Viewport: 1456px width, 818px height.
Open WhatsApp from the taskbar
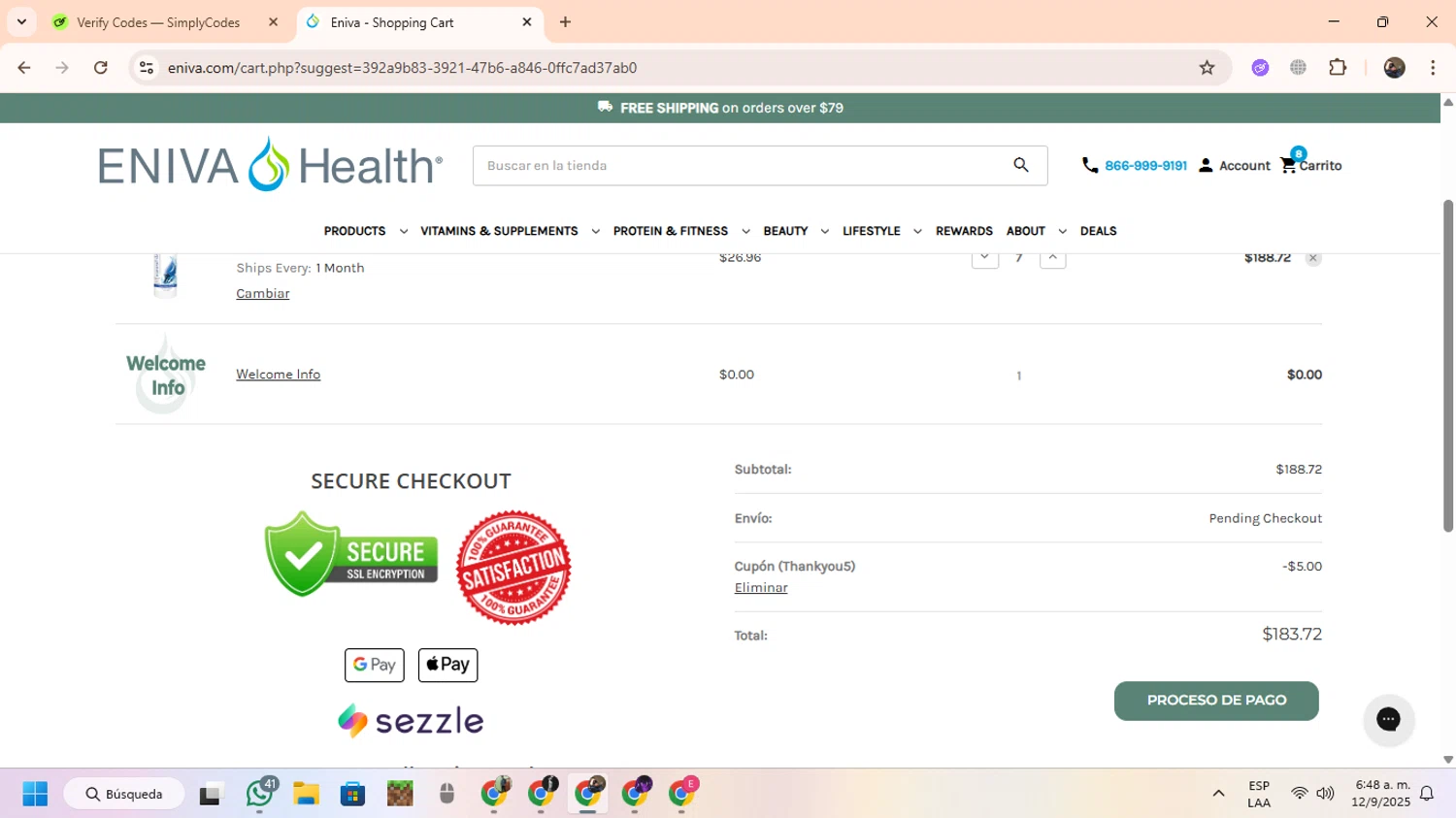[x=259, y=794]
